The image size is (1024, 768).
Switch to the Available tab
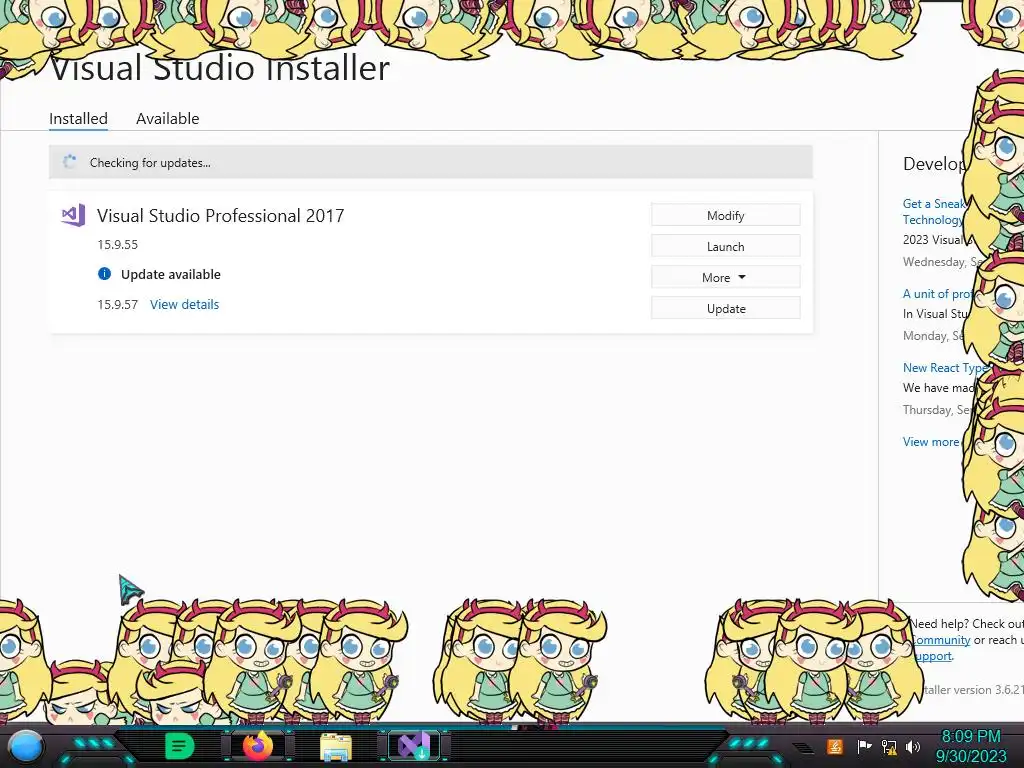[167, 118]
